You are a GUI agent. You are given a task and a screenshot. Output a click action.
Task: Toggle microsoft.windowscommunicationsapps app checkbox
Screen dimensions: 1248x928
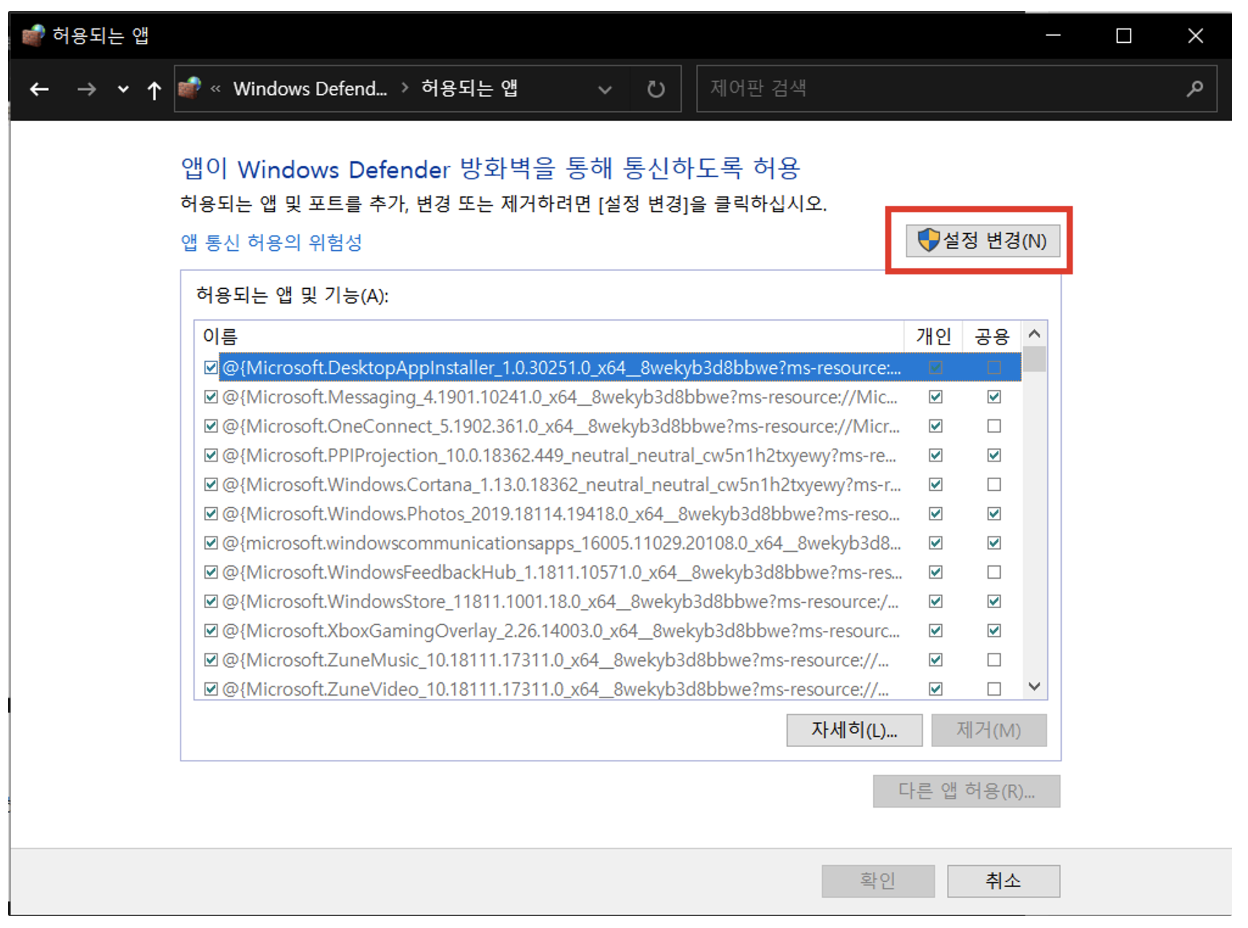click(x=210, y=543)
